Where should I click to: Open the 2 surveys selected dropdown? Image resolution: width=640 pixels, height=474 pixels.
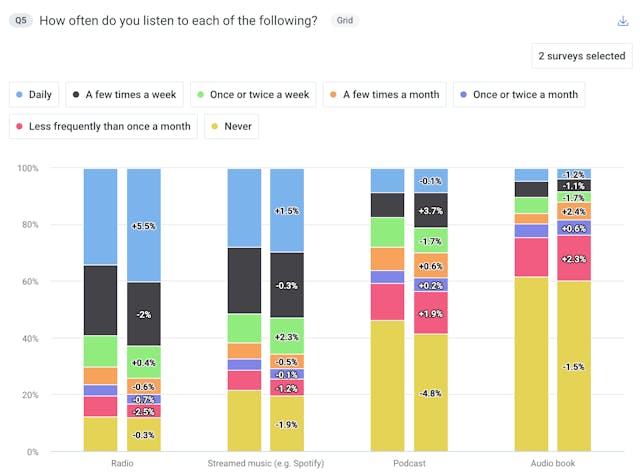point(581,56)
